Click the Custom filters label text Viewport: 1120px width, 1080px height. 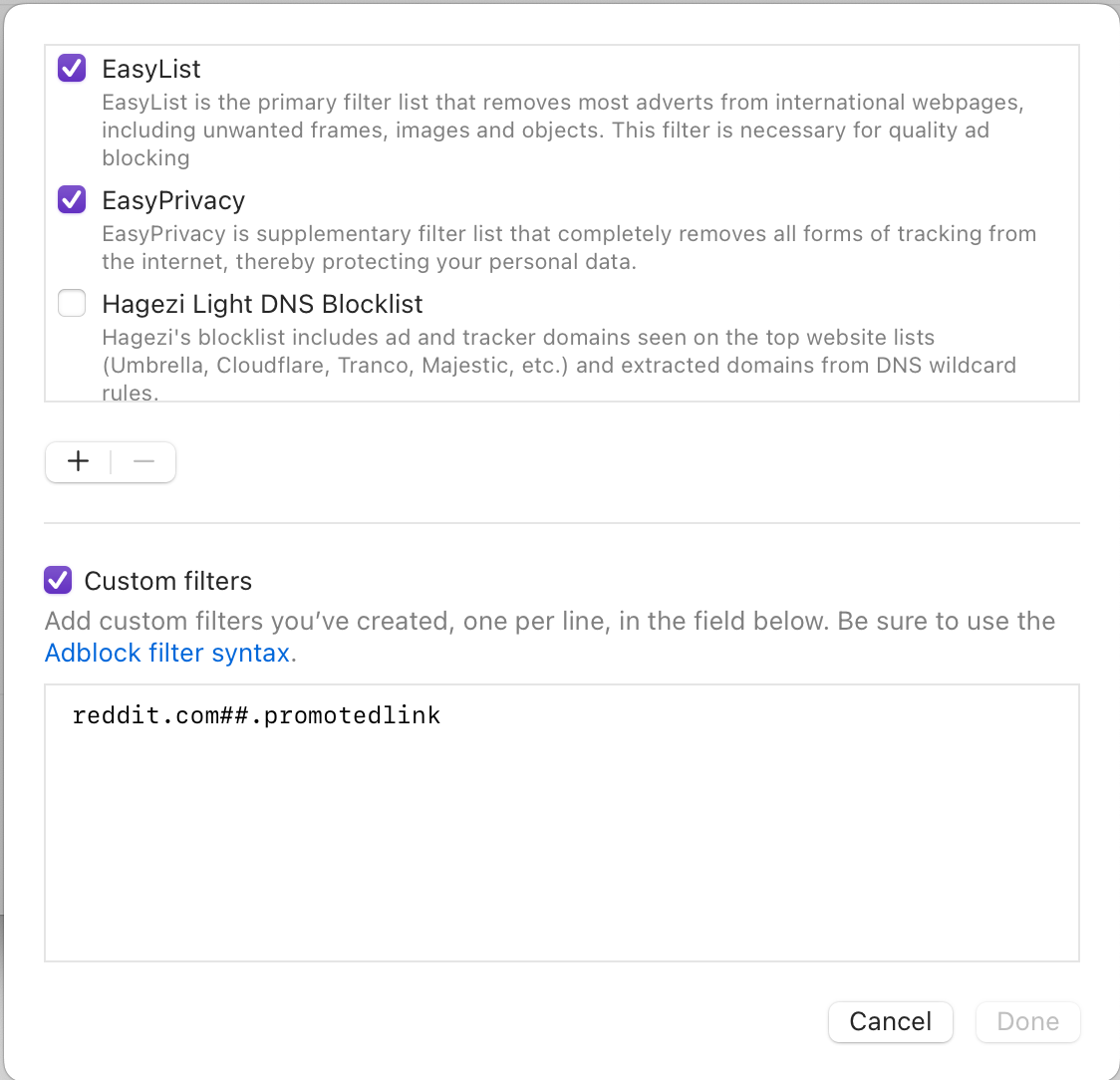168,581
